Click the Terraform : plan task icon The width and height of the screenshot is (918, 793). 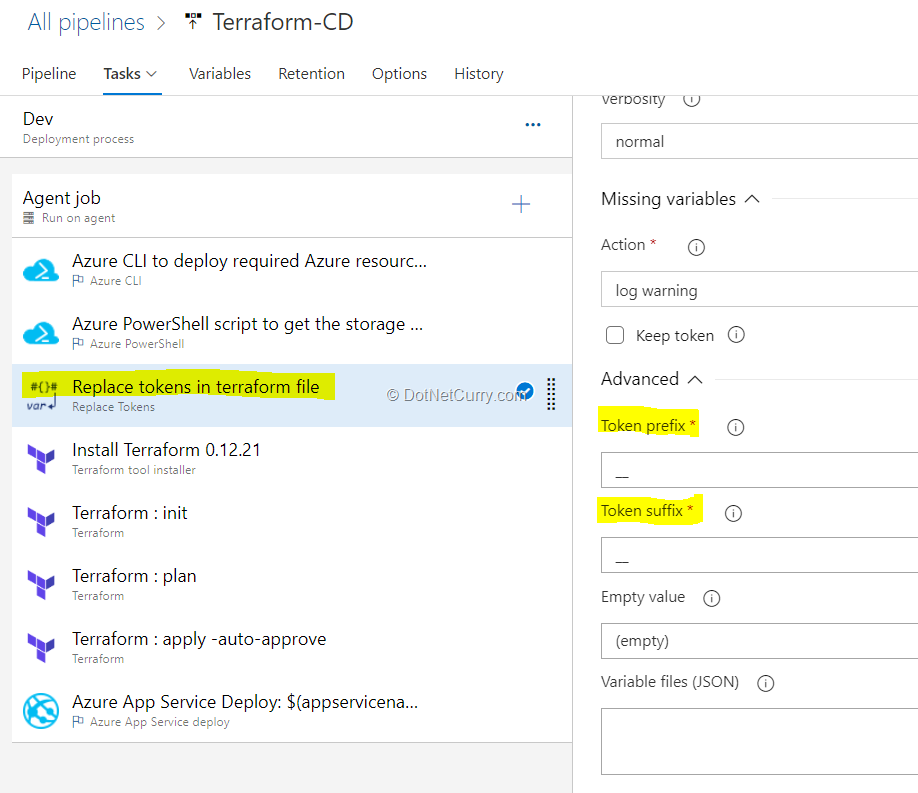point(41,585)
